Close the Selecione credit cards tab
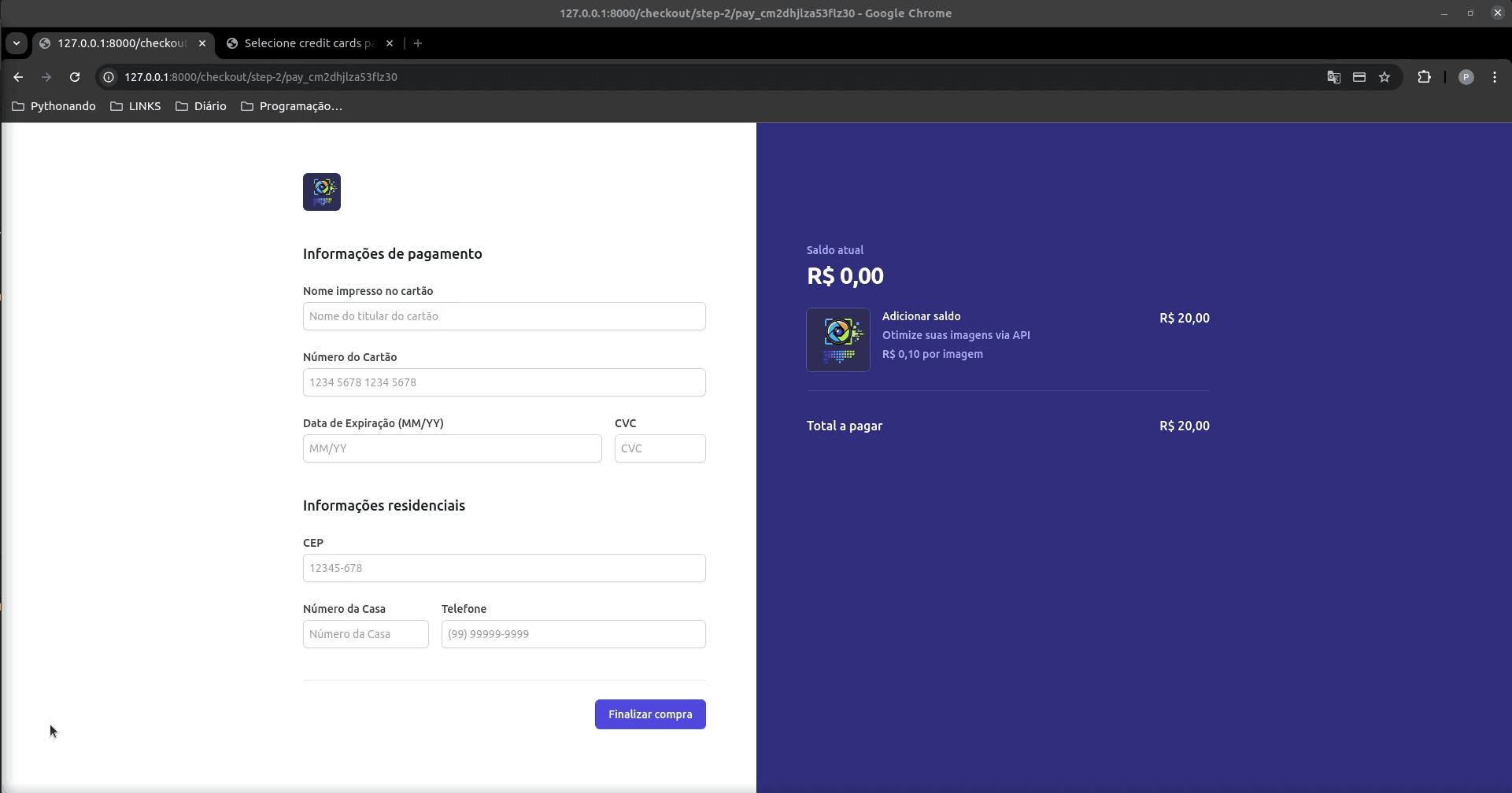Screen dimensions: 1512x793 pyautogui.click(x=390, y=43)
